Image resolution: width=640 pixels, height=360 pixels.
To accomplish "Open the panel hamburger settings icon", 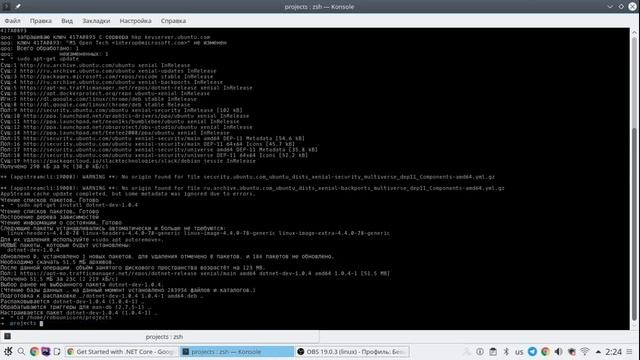I will pos(630,351).
